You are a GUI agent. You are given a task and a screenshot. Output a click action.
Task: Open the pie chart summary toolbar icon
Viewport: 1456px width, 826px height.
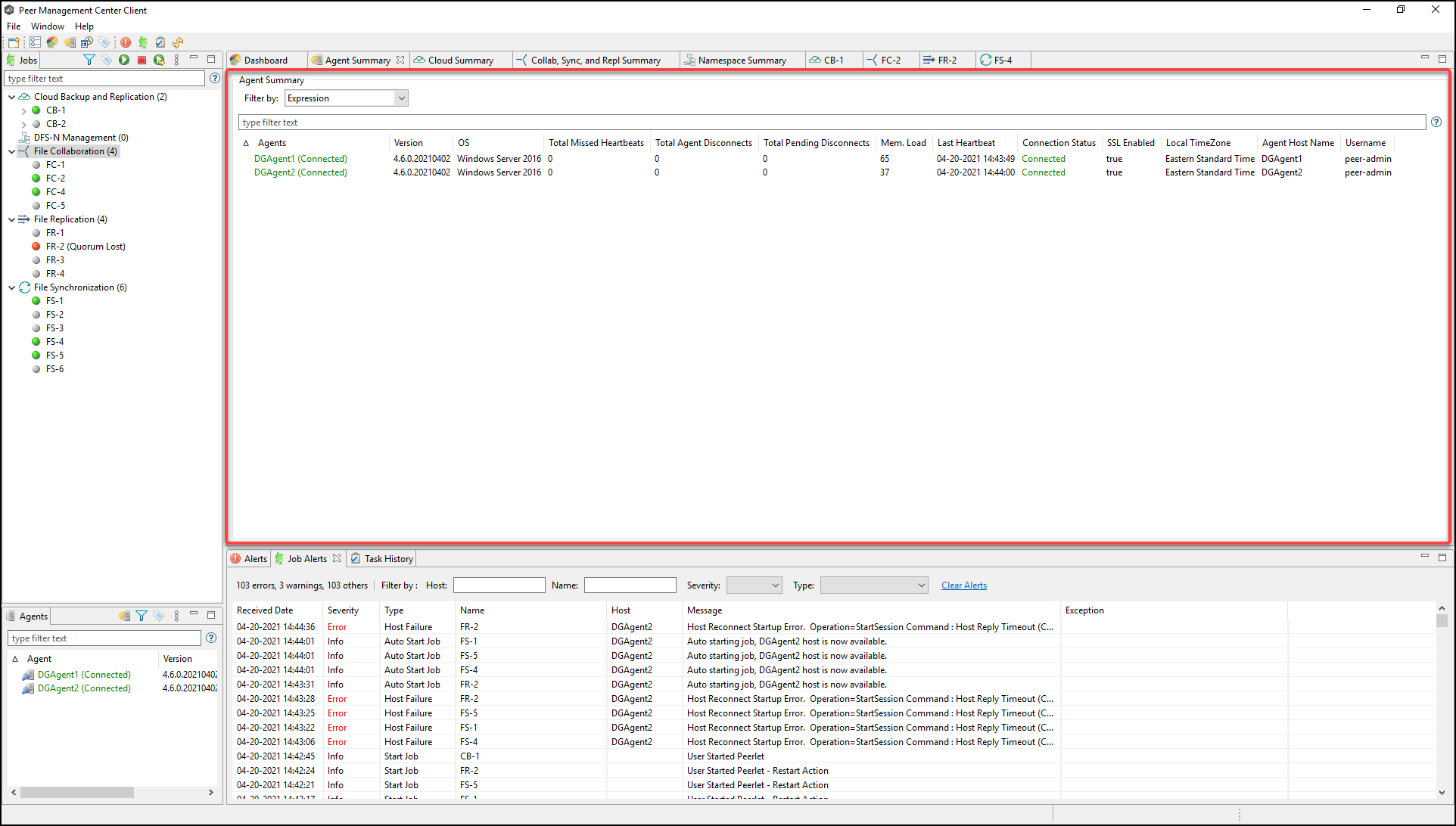pyautogui.click(x=52, y=42)
